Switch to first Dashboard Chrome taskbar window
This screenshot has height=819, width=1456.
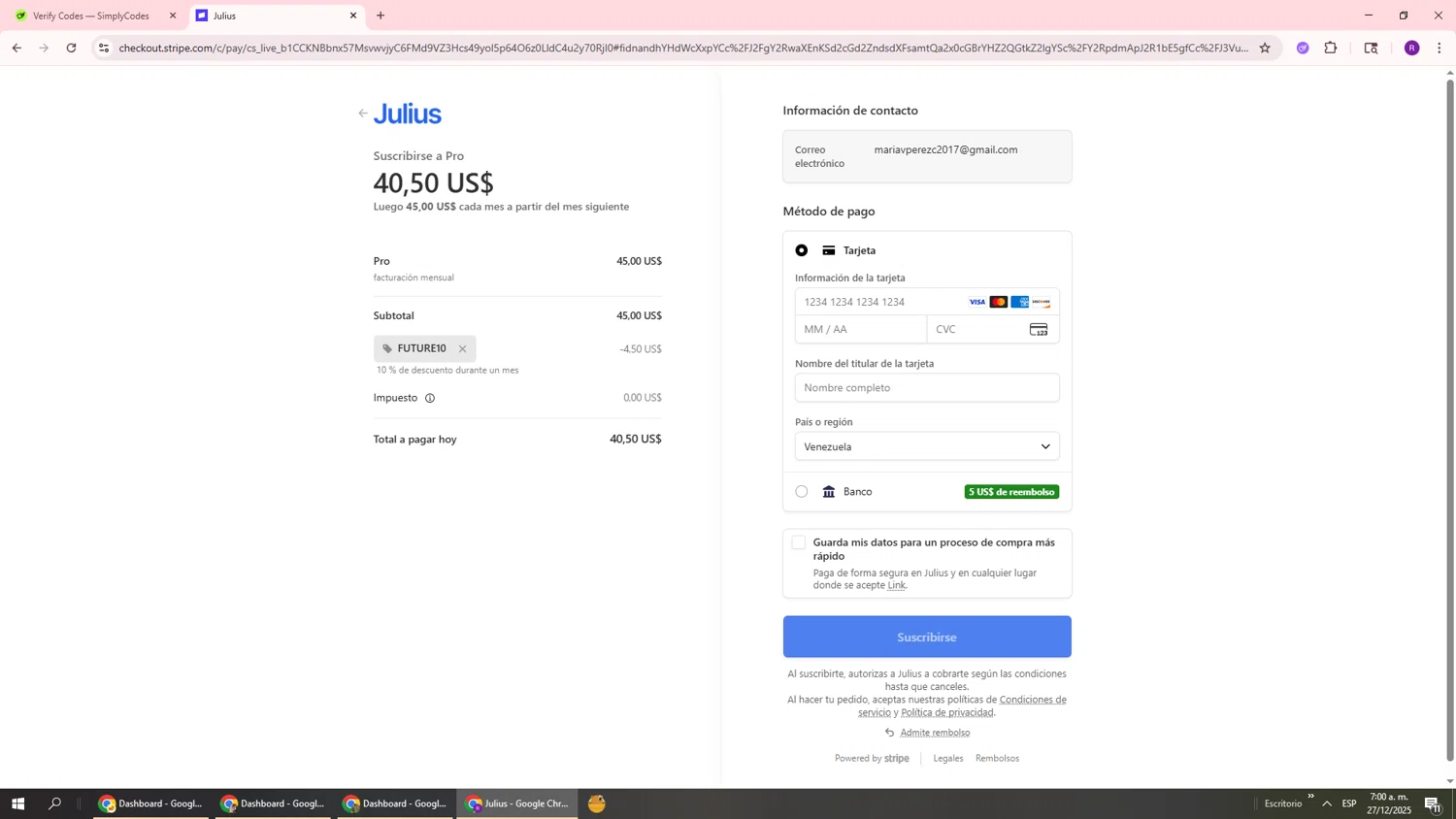(x=151, y=803)
